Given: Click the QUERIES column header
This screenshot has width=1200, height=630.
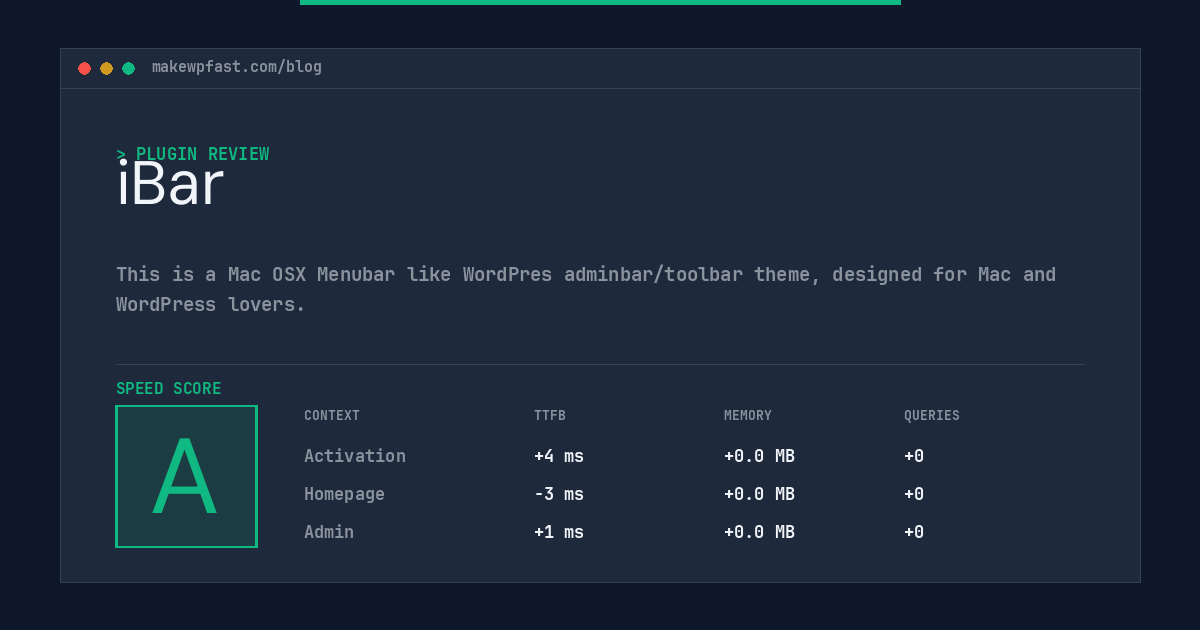Looking at the screenshot, I should (x=932, y=416).
